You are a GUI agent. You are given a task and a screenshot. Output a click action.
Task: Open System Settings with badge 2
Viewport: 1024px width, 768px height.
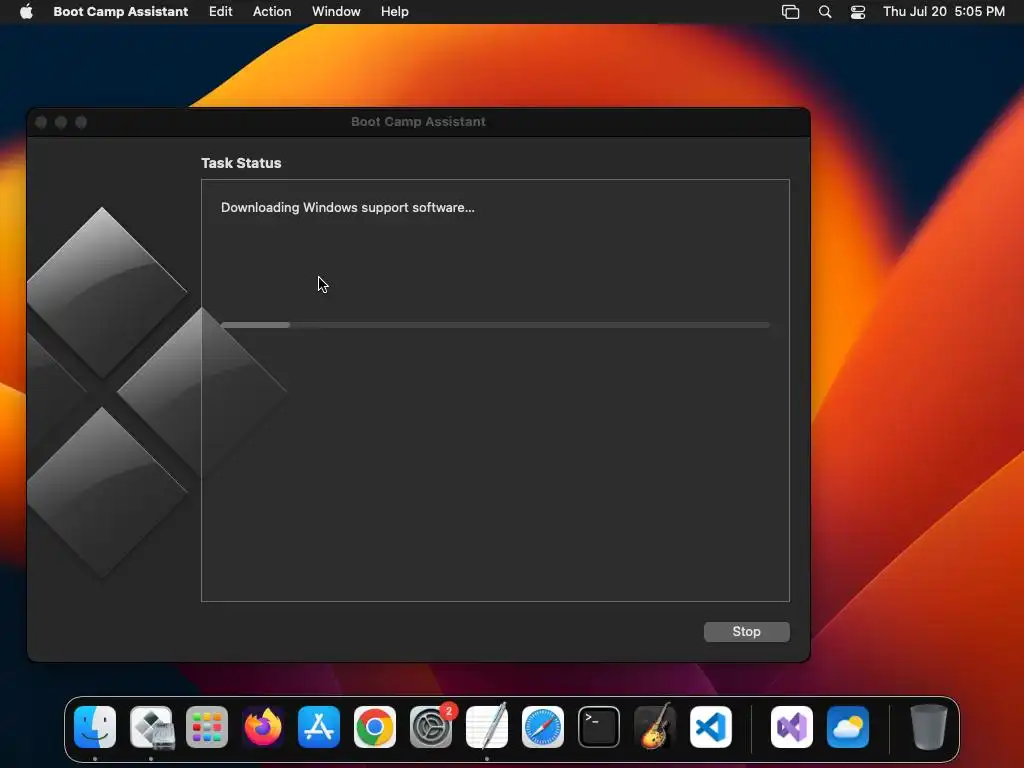[431, 727]
